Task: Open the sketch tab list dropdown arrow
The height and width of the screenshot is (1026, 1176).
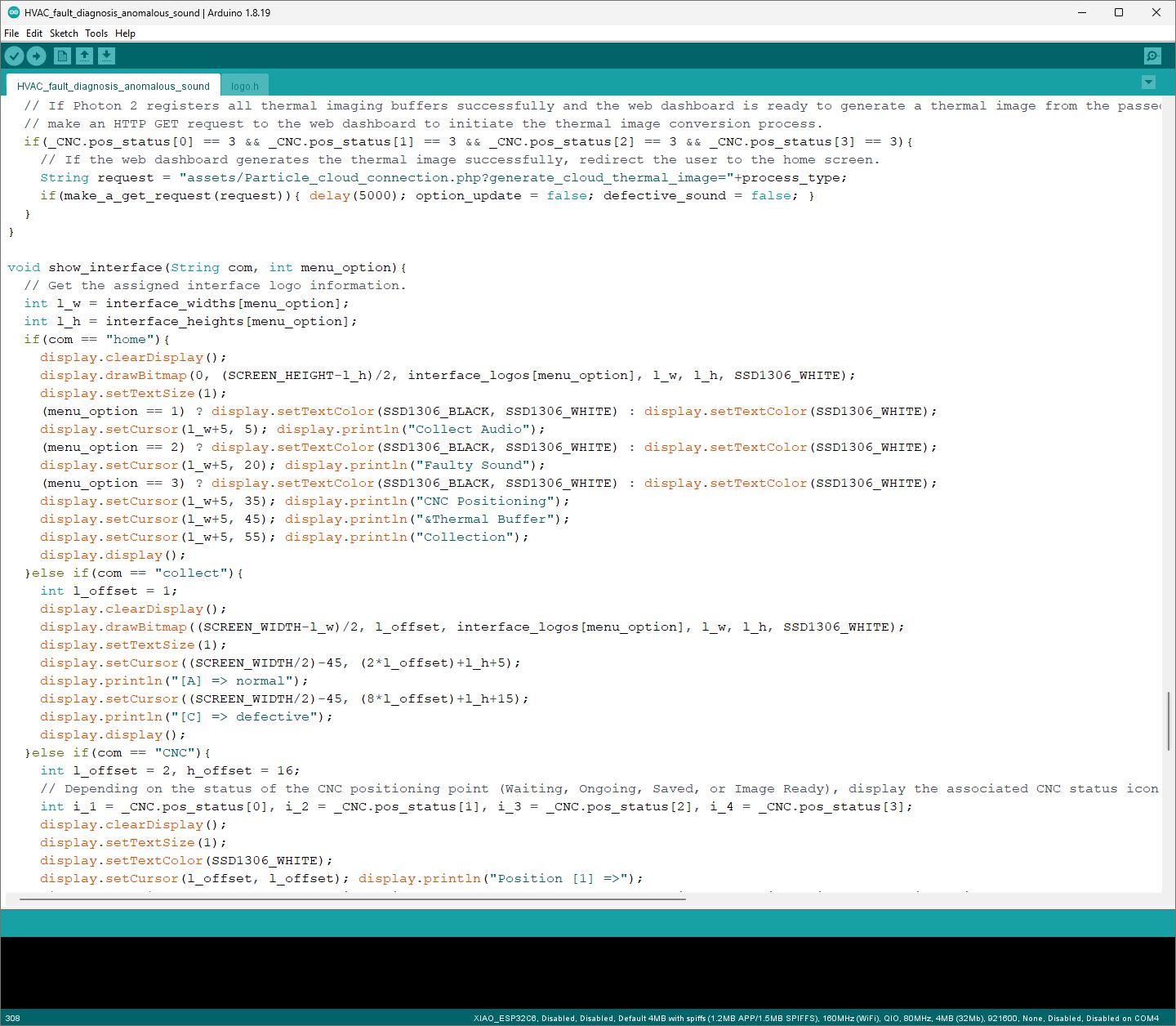Action: tap(1148, 83)
